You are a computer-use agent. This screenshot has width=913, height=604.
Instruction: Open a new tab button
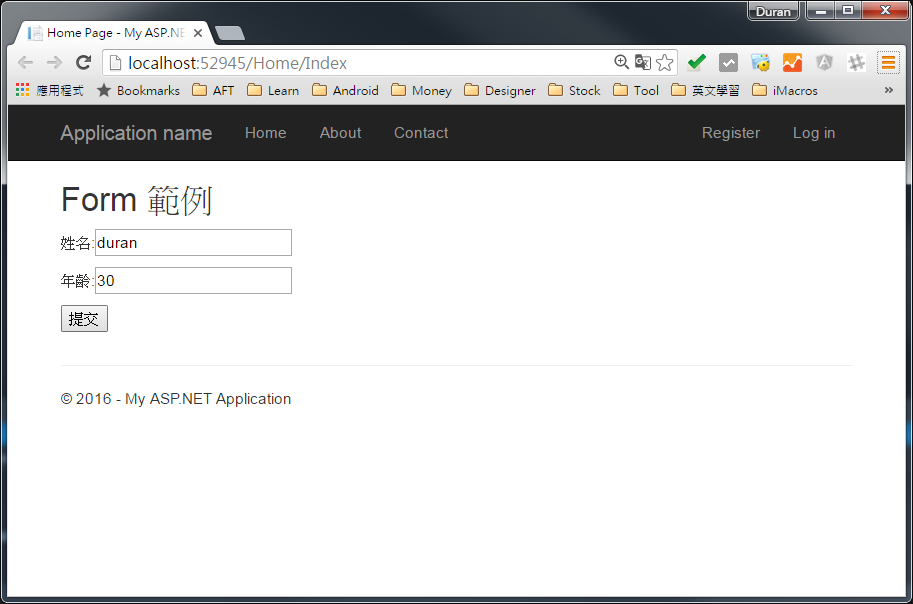tap(230, 33)
